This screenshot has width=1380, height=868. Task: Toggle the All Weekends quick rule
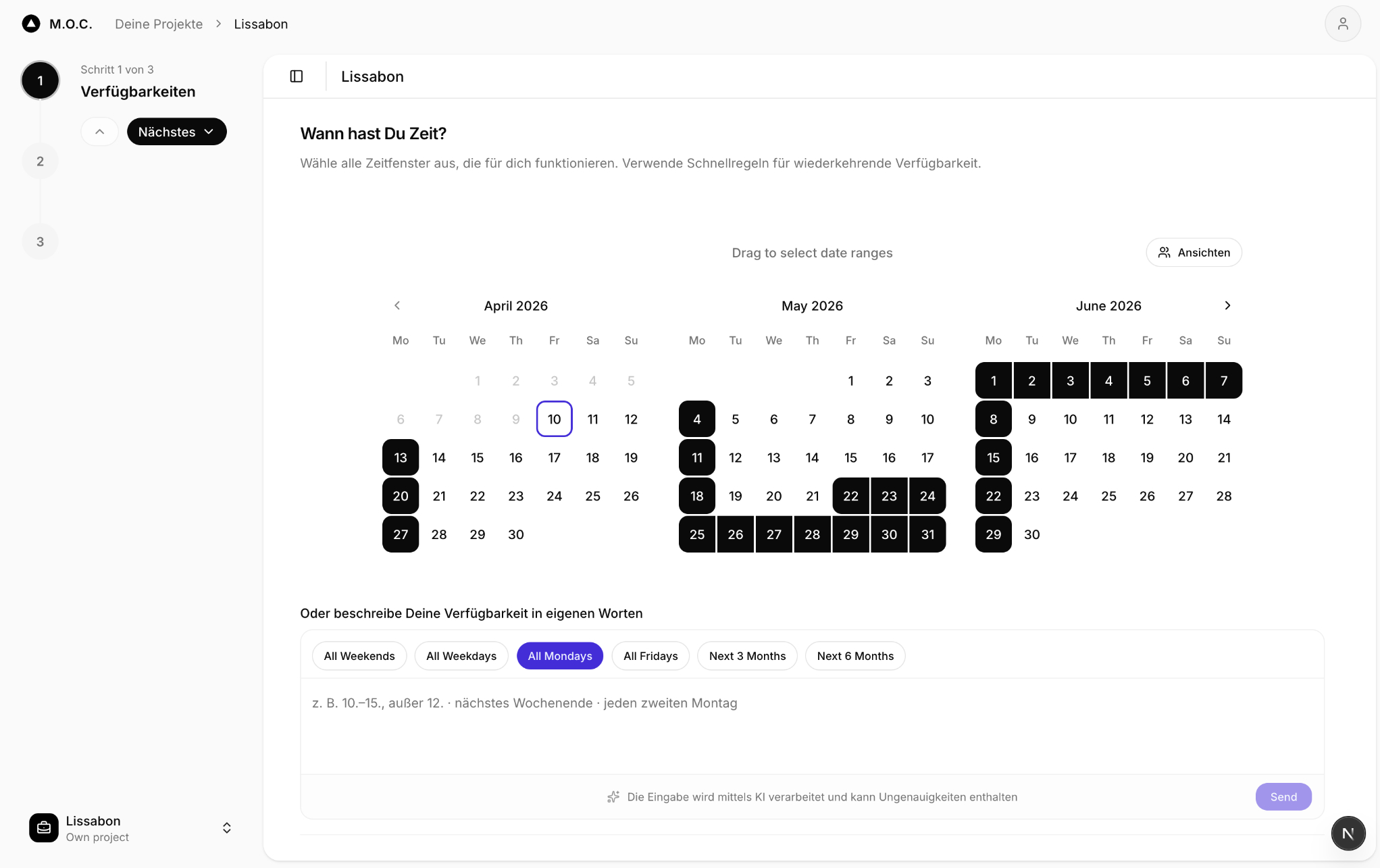(x=359, y=656)
